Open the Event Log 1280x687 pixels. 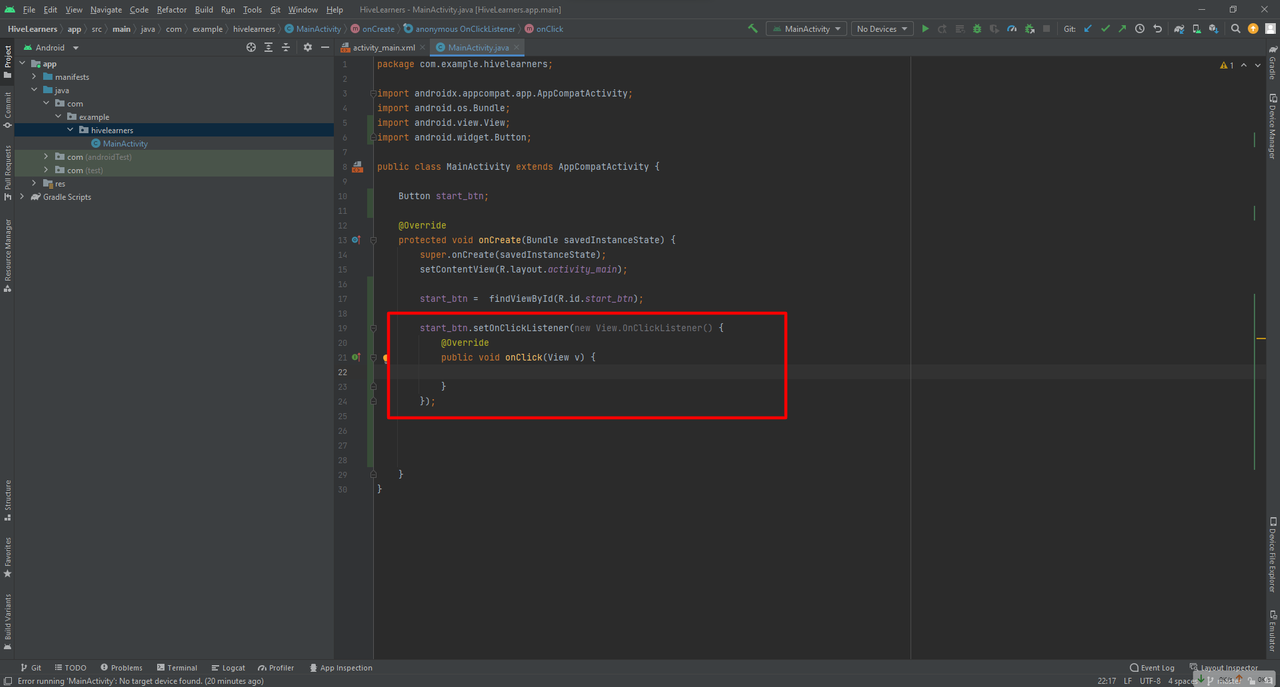[1152, 668]
